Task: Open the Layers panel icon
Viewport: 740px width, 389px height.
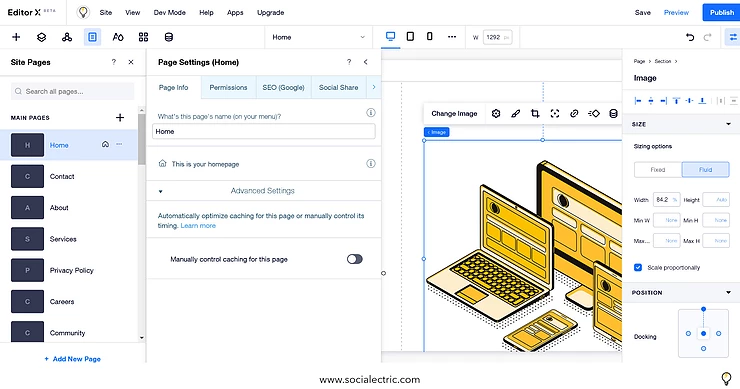Action: tap(42, 37)
